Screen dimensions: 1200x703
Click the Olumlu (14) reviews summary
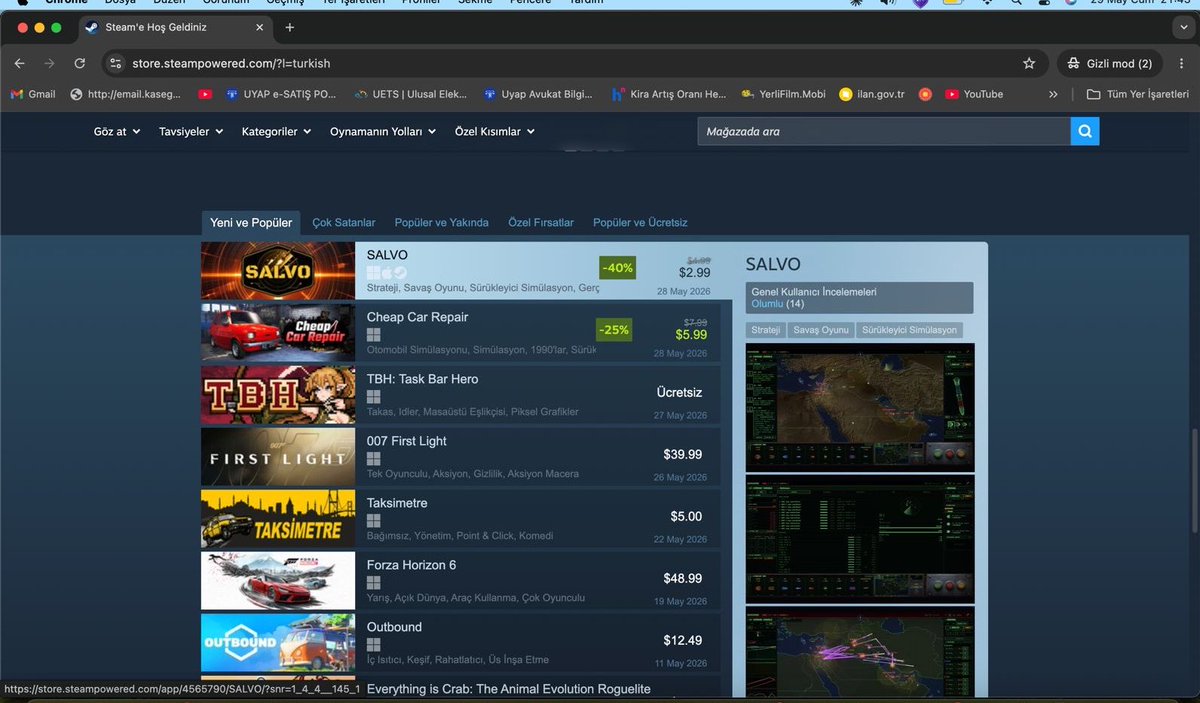pos(777,304)
